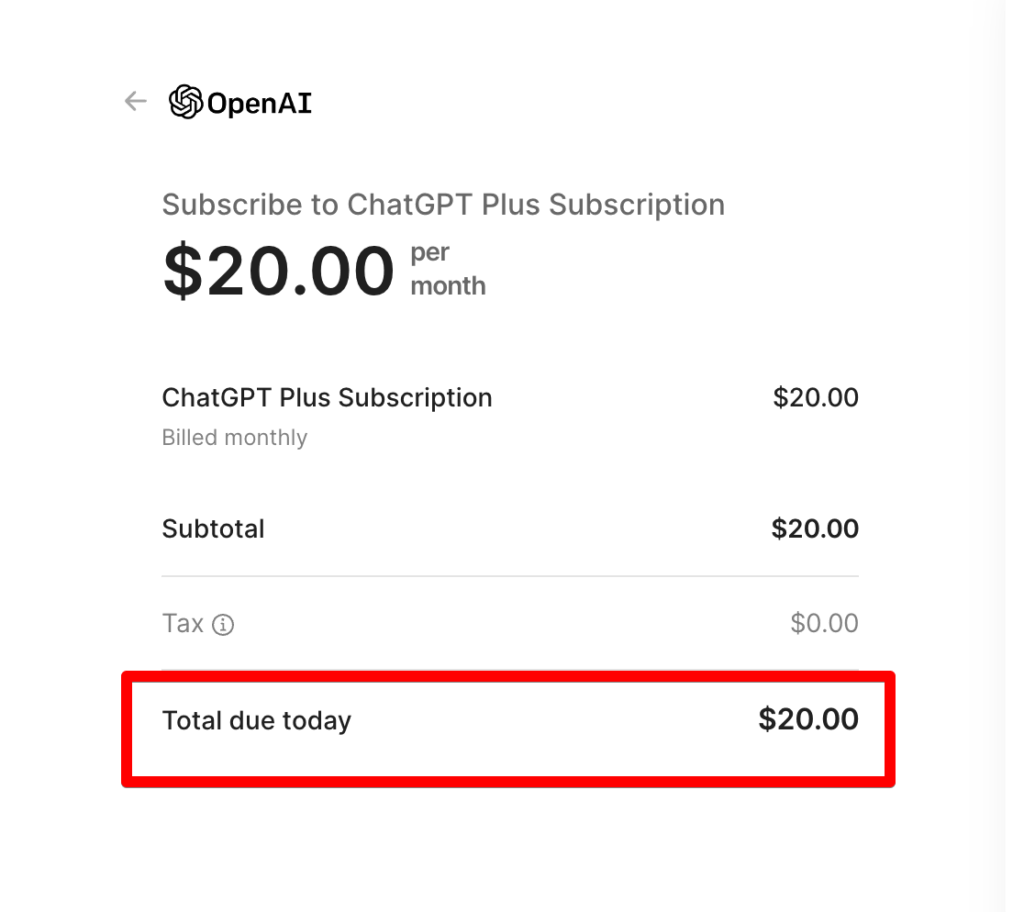Image resolution: width=1024 pixels, height=912 pixels.
Task: Click the ChatGPT Plus line item $20.00 amount
Action: pyautogui.click(x=815, y=398)
